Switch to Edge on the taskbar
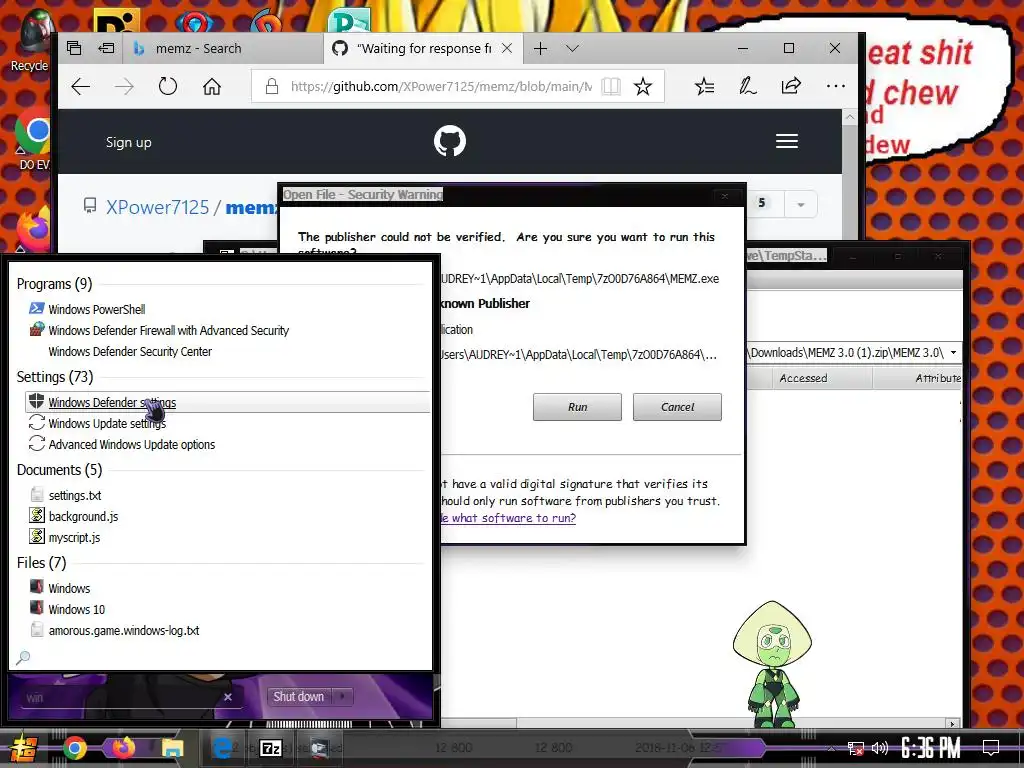The width and height of the screenshot is (1024, 768). point(222,748)
